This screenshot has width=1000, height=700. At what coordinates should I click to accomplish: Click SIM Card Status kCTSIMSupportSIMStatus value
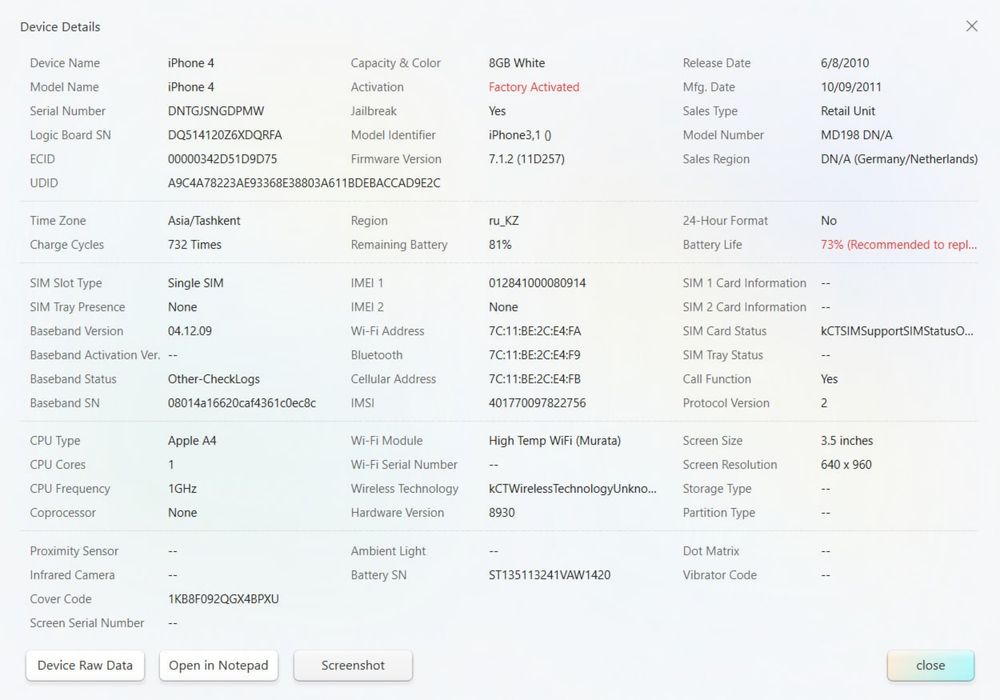tap(897, 331)
